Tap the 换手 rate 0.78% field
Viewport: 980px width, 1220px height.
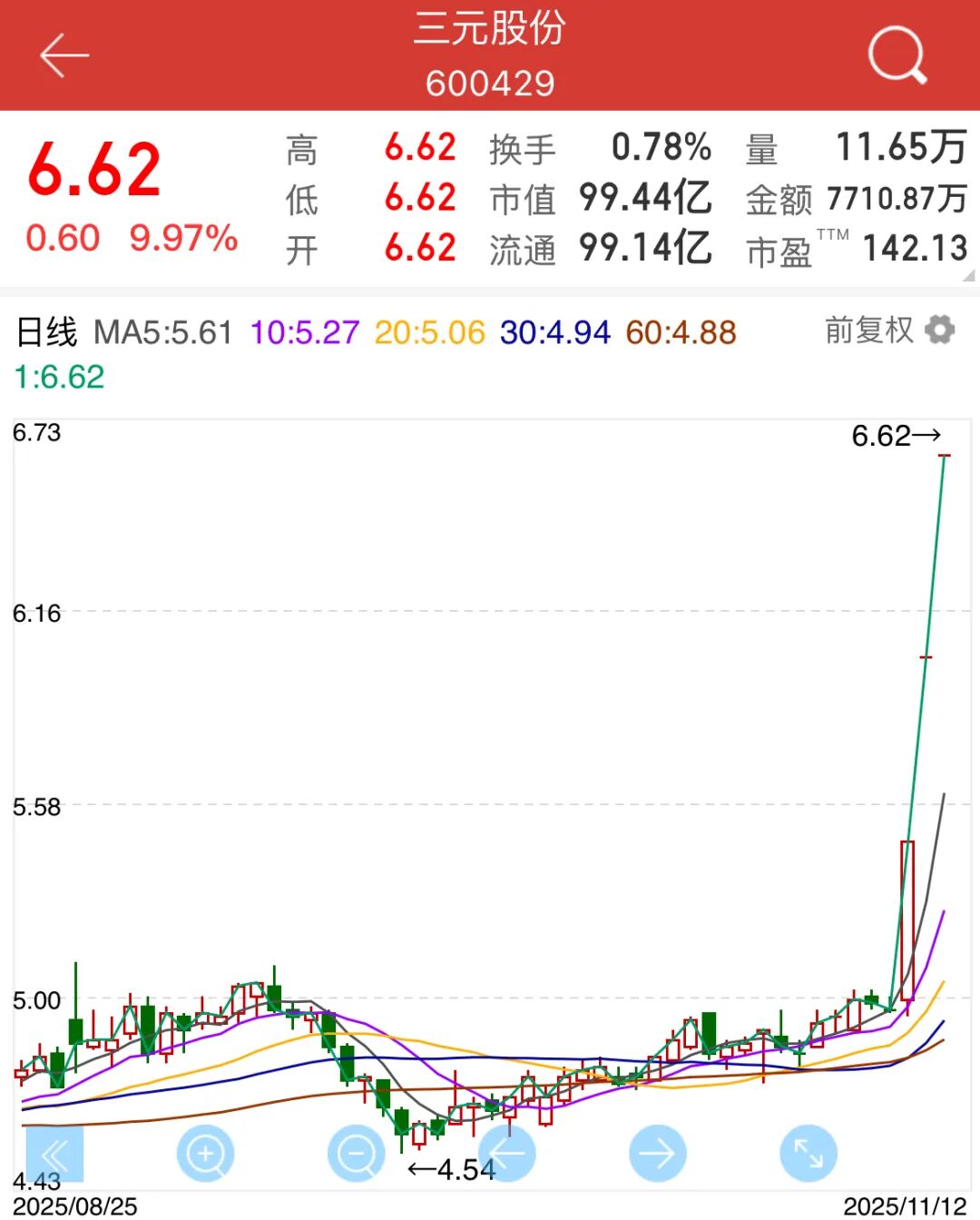[661, 147]
